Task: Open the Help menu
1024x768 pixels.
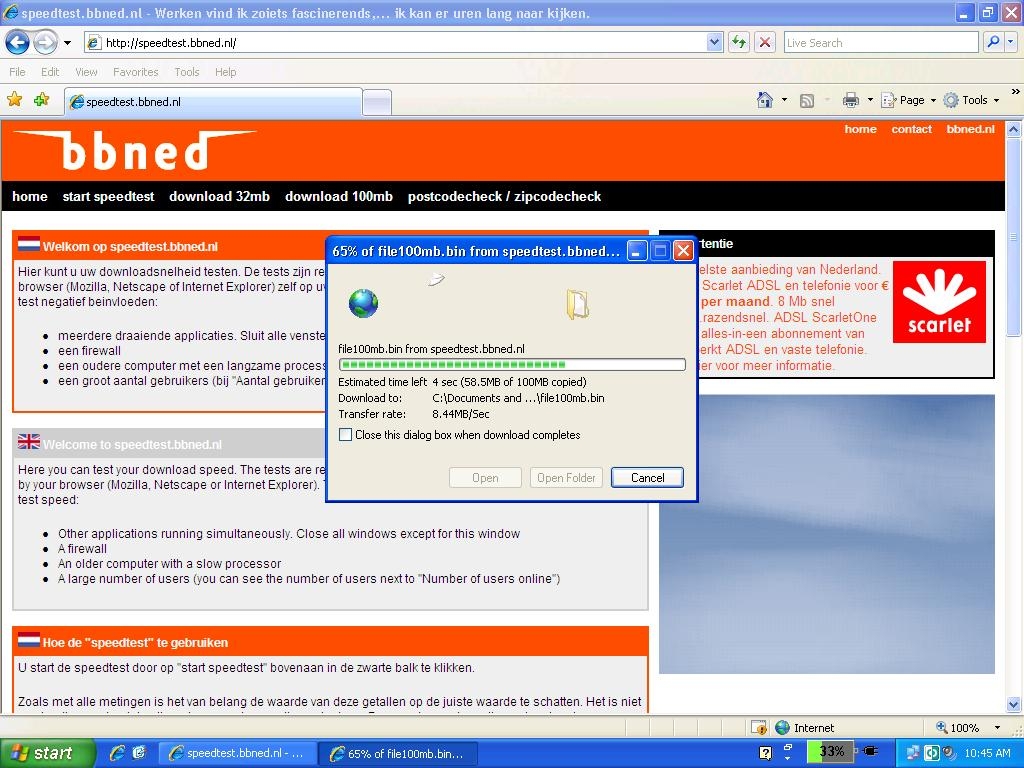Action: tap(225, 72)
